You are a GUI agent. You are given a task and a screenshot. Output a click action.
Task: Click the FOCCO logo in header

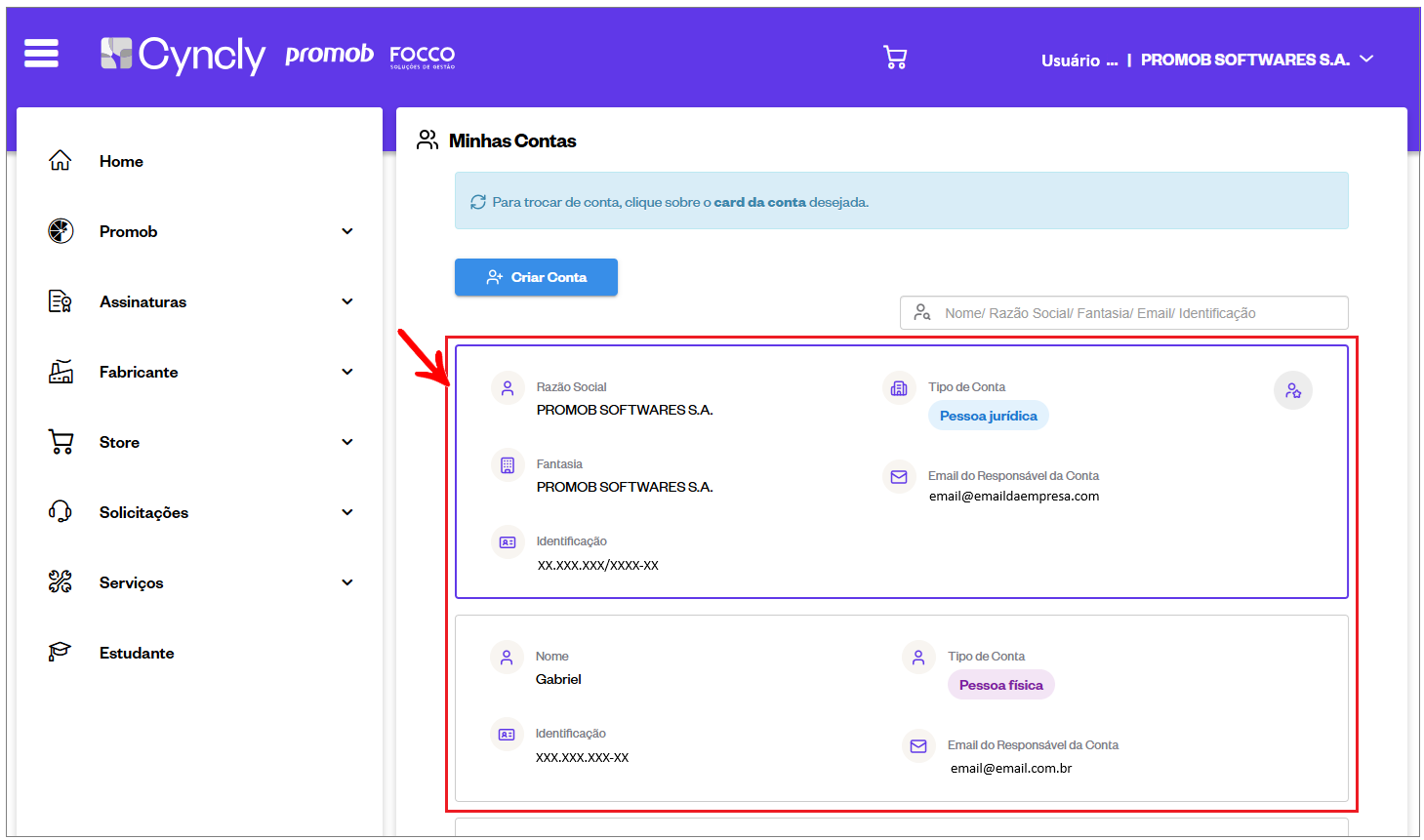[x=423, y=57]
